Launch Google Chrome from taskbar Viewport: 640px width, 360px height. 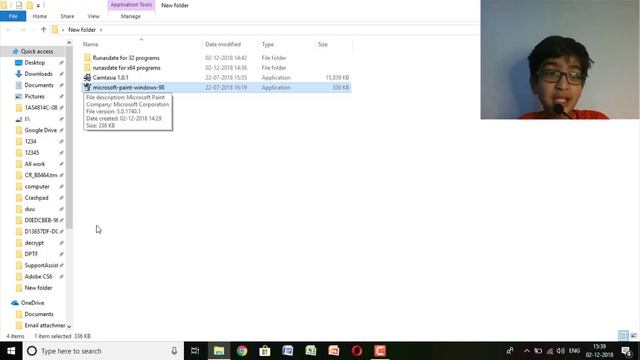pyautogui.click(x=242, y=351)
